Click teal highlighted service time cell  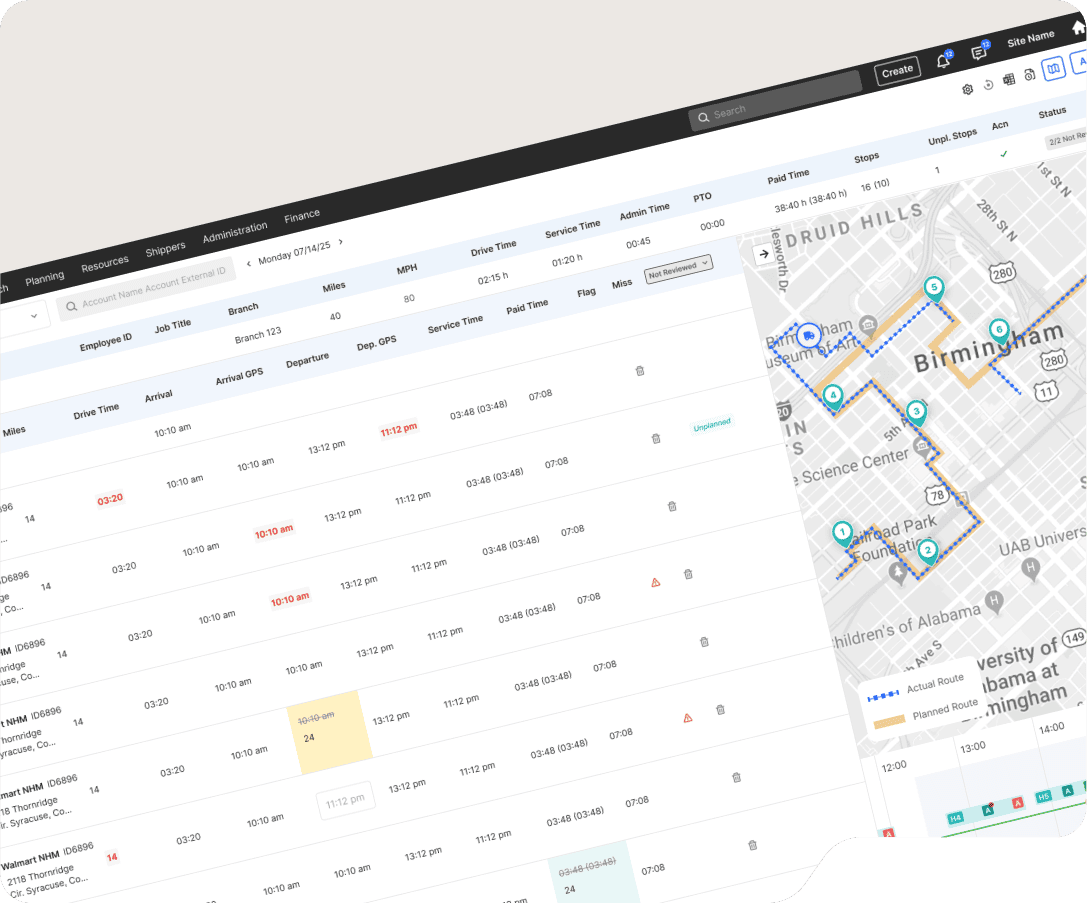(593, 872)
